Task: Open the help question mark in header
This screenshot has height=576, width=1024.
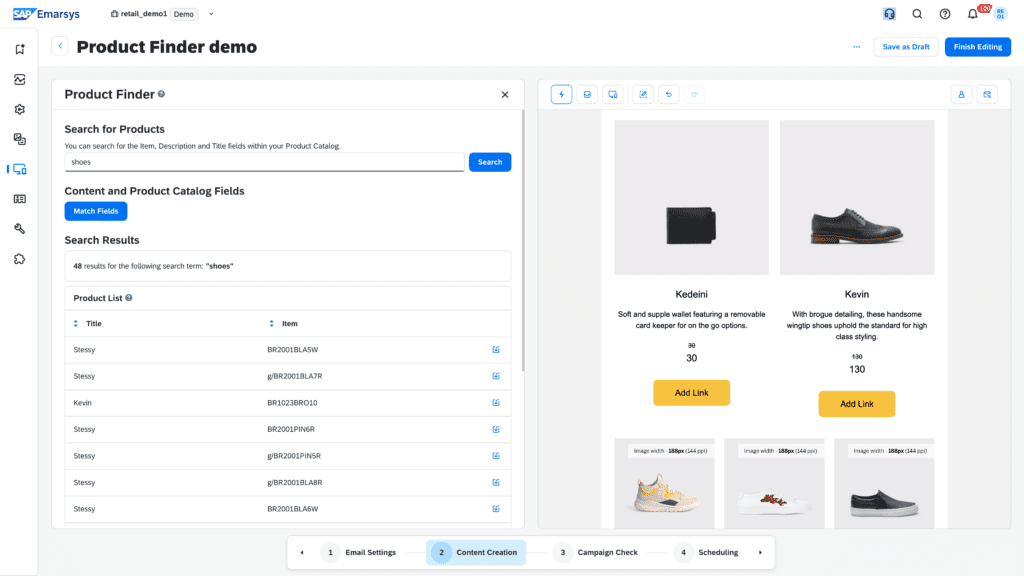Action: point(945,14)
